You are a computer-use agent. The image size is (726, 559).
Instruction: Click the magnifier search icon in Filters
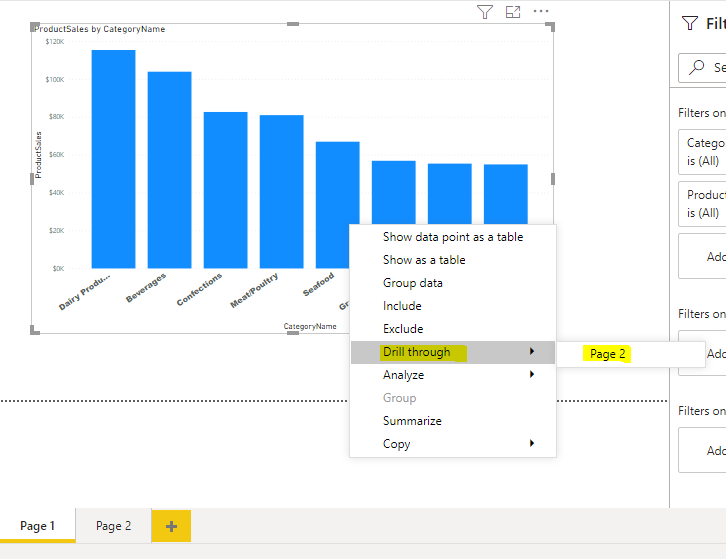click(696, 67)
